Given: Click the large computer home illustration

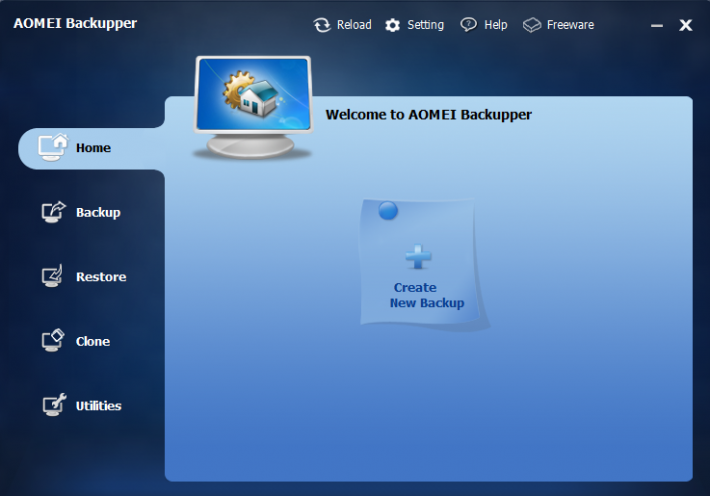Looking at the screenshot, I should [253, 107].
